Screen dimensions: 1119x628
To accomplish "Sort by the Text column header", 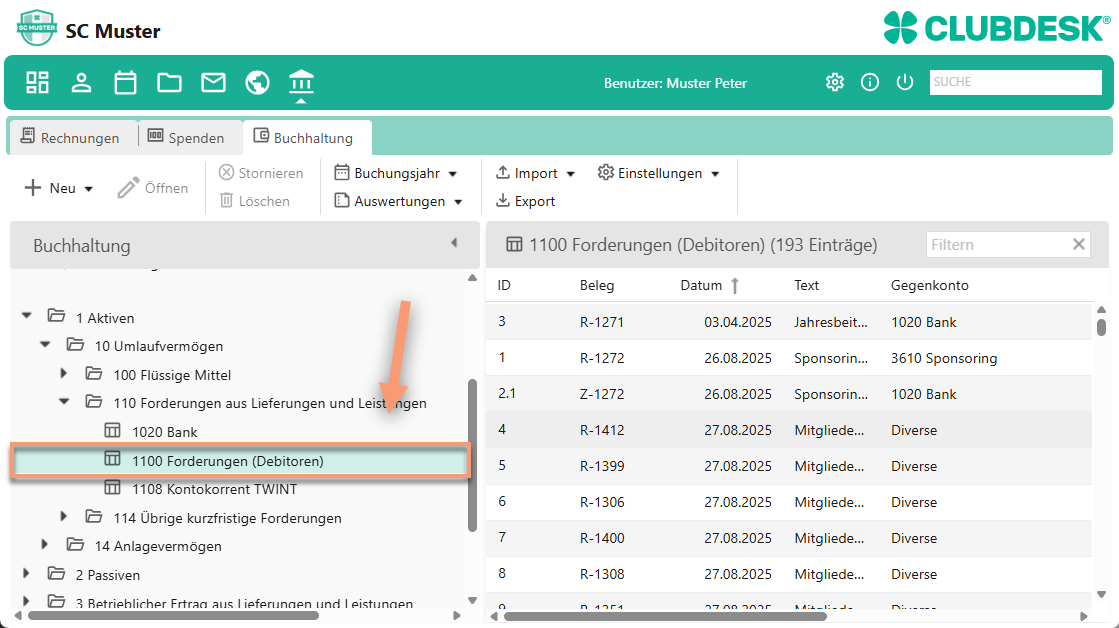I will [806, 285].
